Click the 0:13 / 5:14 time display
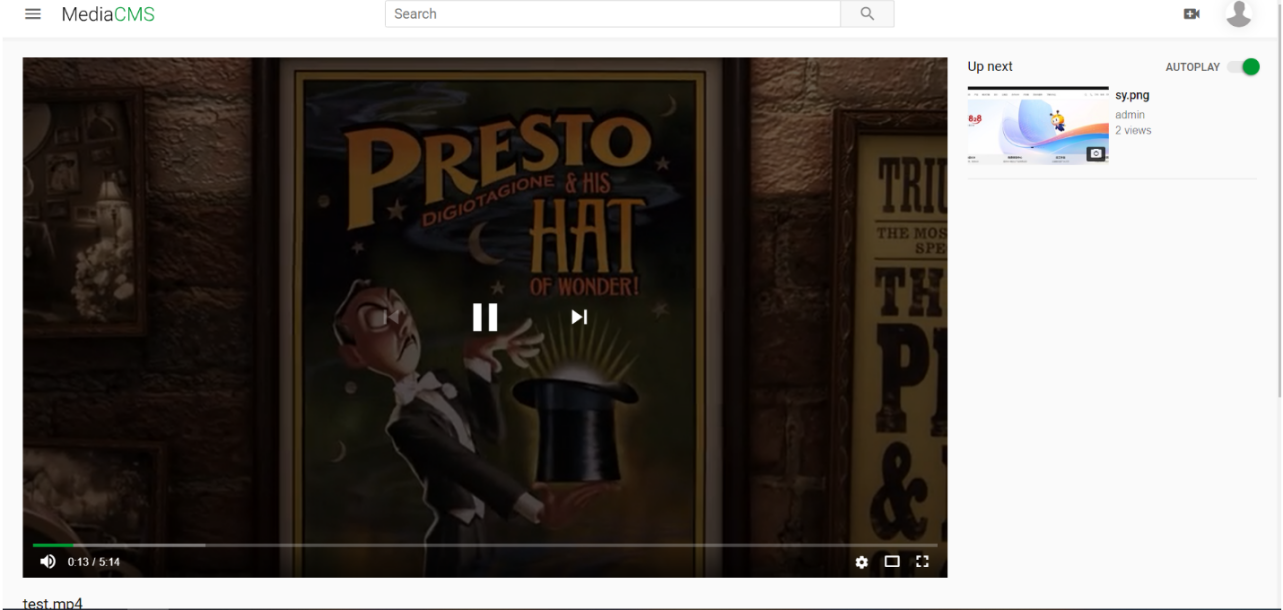Image resolution: width=1283 pixels, height=610 pixels. [94, 562]
